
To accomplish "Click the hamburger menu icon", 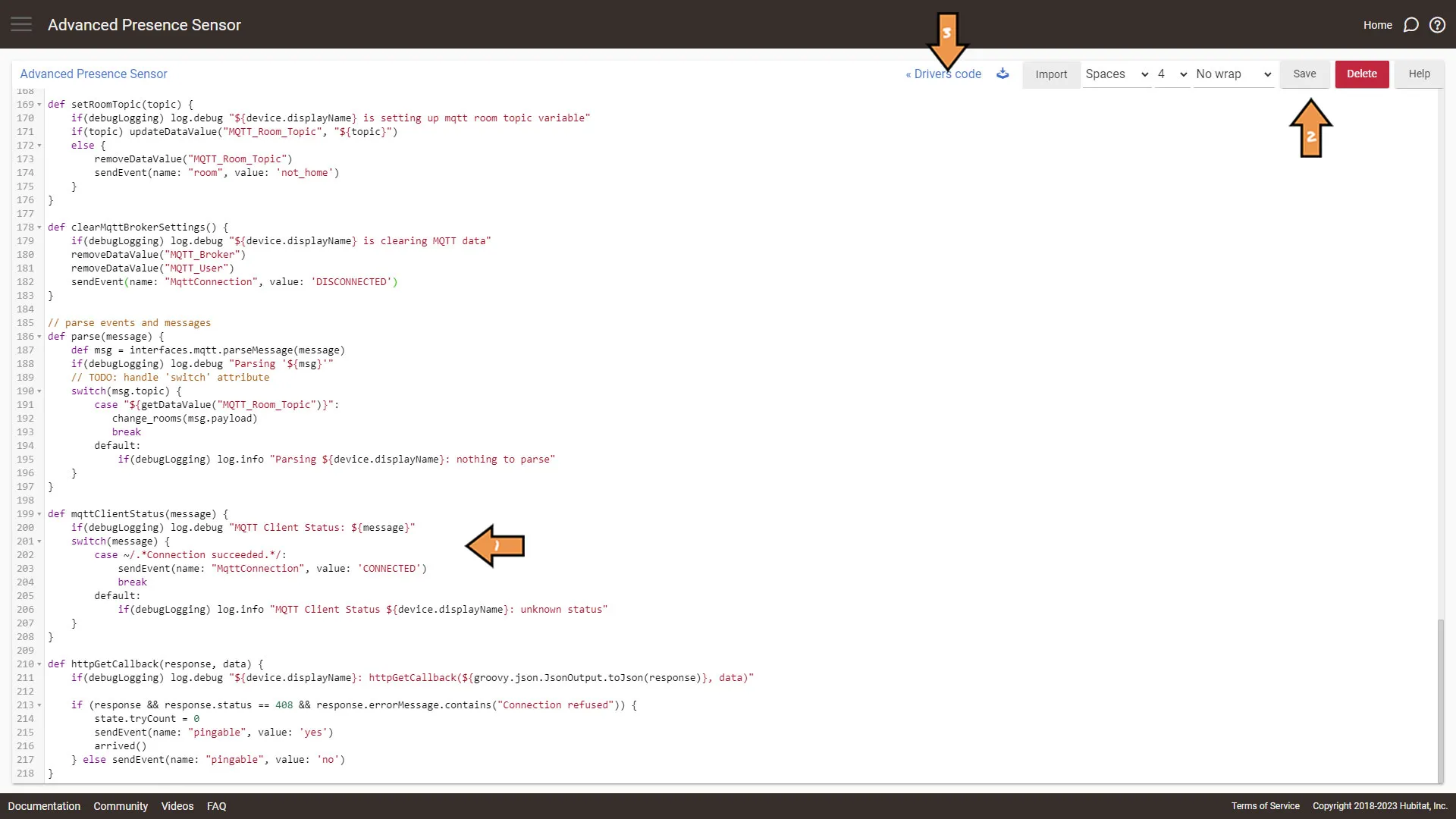I will 21,24.
